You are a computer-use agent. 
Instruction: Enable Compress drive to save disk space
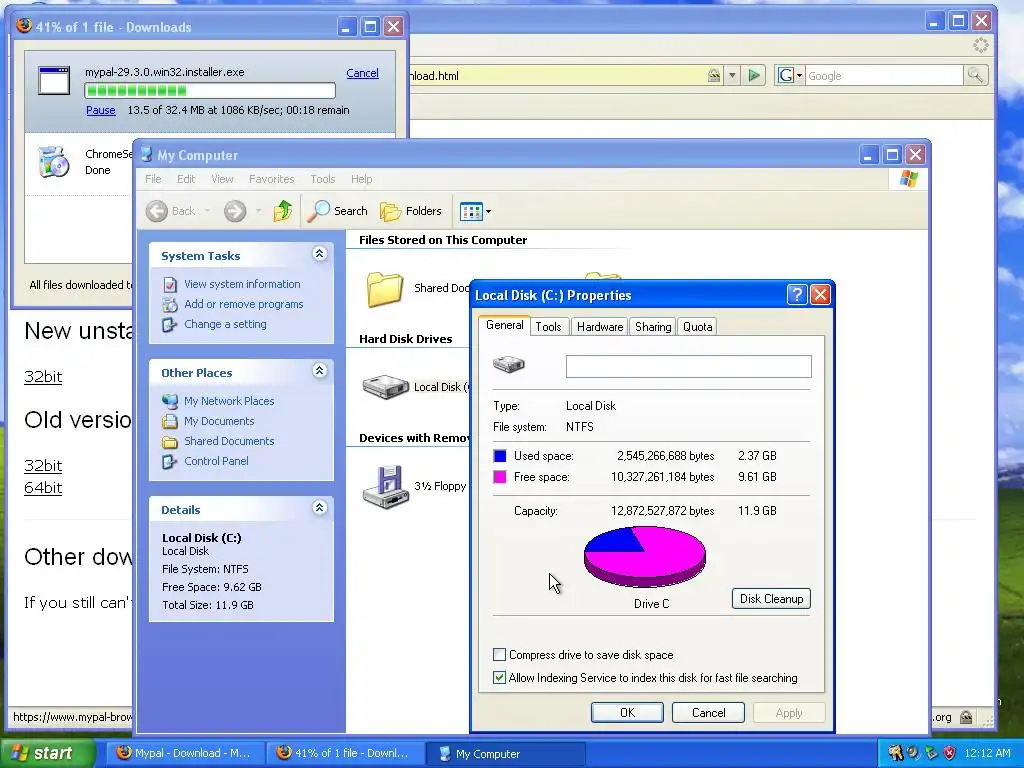coord(500,654)
